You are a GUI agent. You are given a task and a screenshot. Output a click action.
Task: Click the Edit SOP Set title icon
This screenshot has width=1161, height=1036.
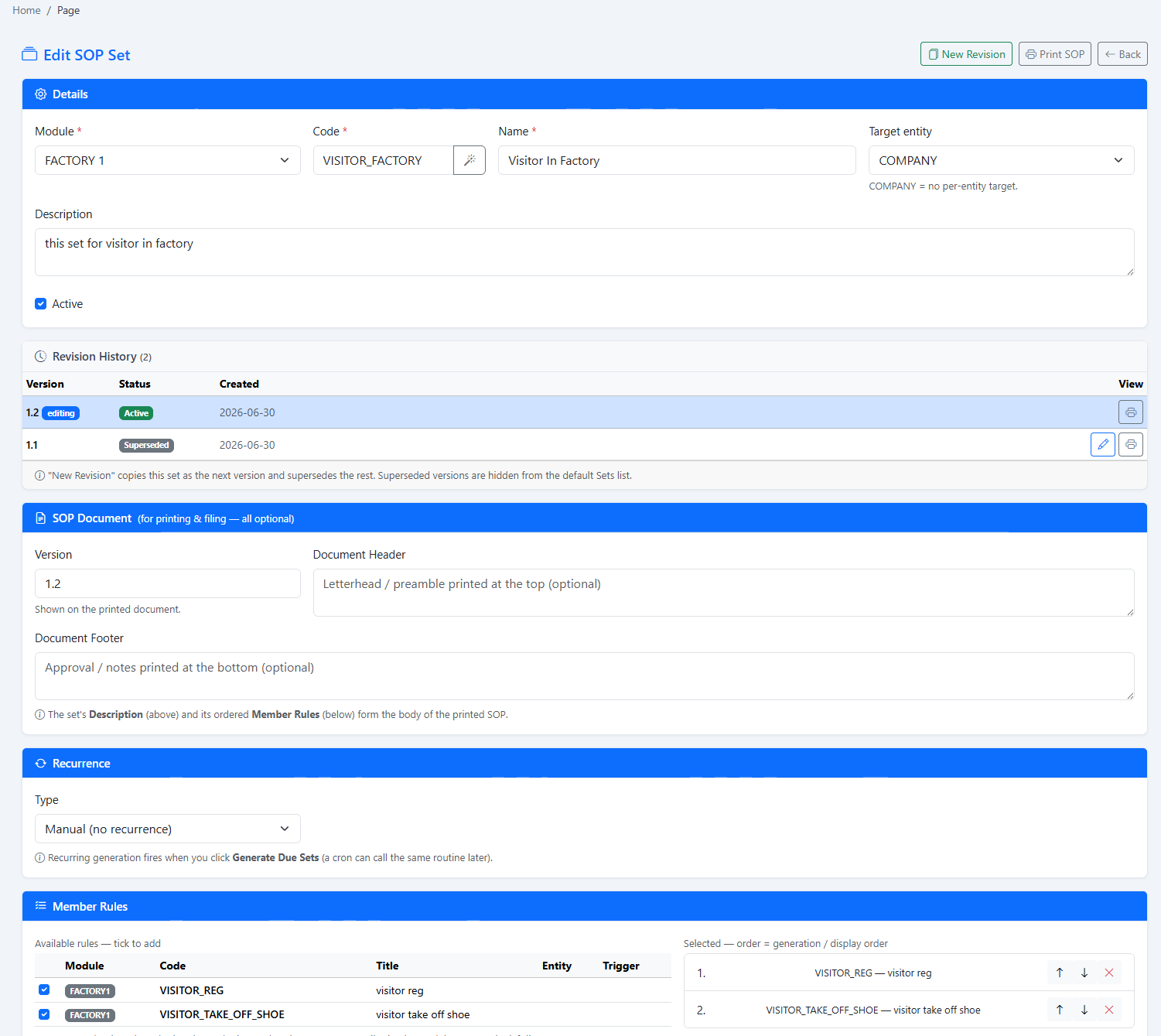click(x=29, y=54)
